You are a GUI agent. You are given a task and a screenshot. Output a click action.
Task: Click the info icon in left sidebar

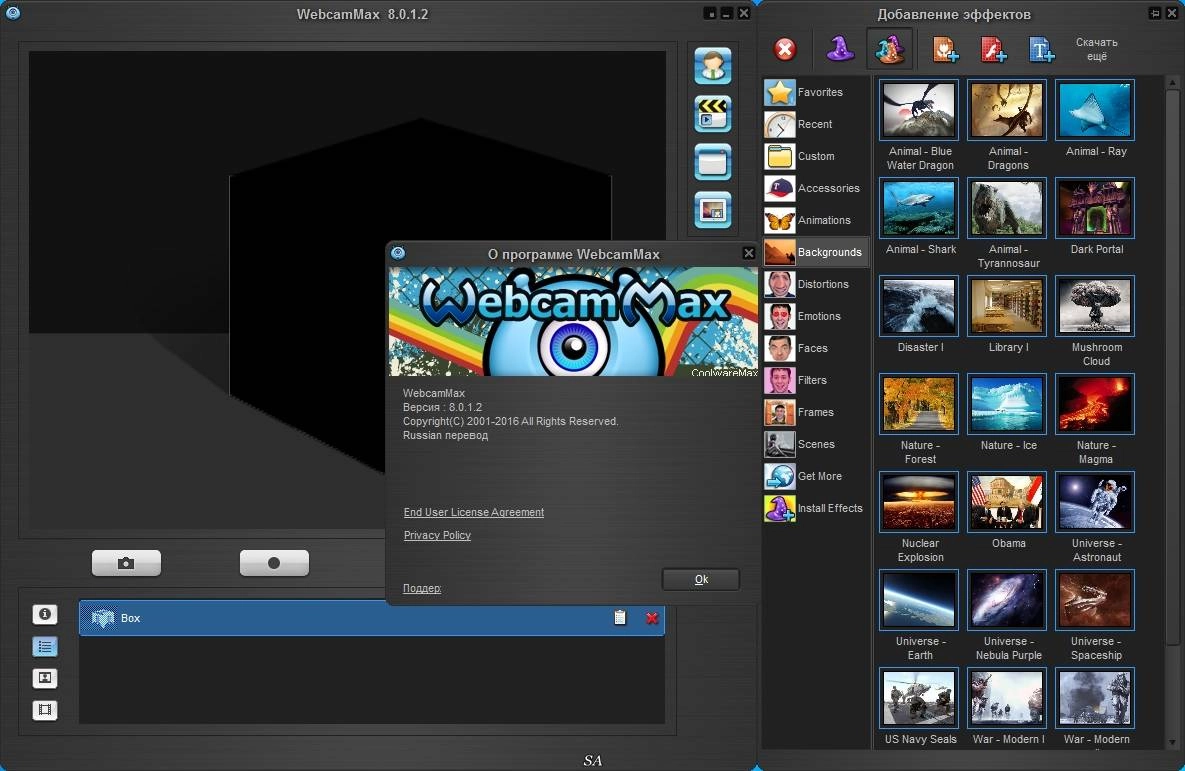(x=45, y=615)
